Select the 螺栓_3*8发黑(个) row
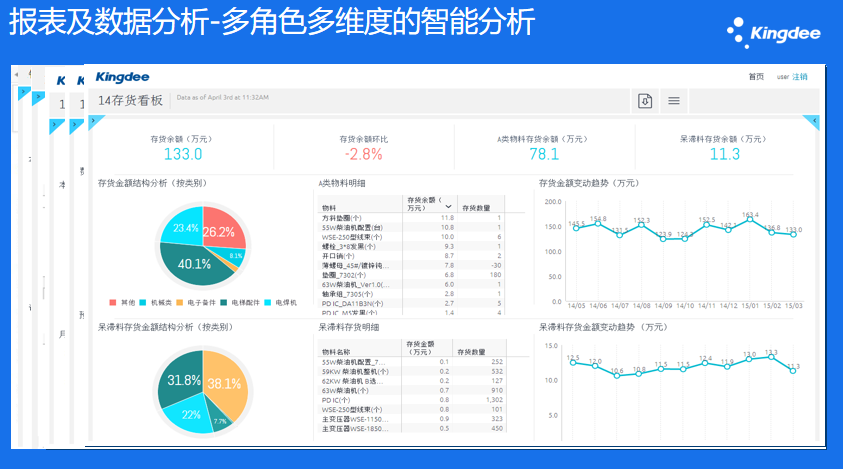Viewport: 843px width, 469px height. [411, 246]
